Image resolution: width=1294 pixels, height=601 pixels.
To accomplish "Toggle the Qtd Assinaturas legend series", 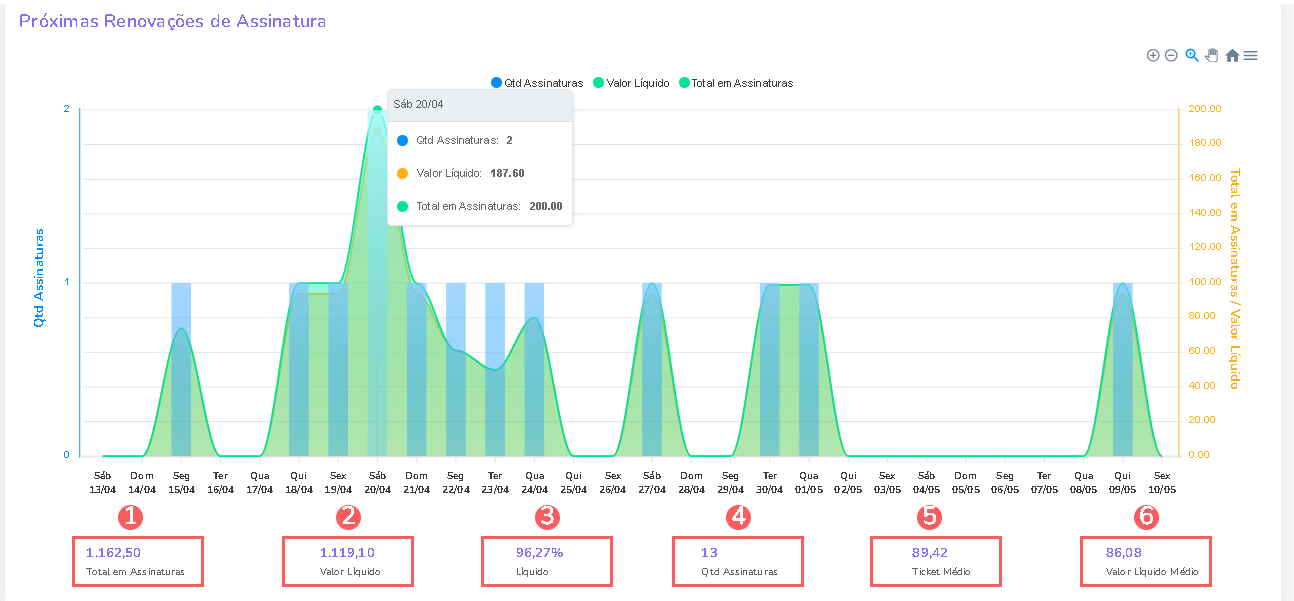I will point(537,83).
